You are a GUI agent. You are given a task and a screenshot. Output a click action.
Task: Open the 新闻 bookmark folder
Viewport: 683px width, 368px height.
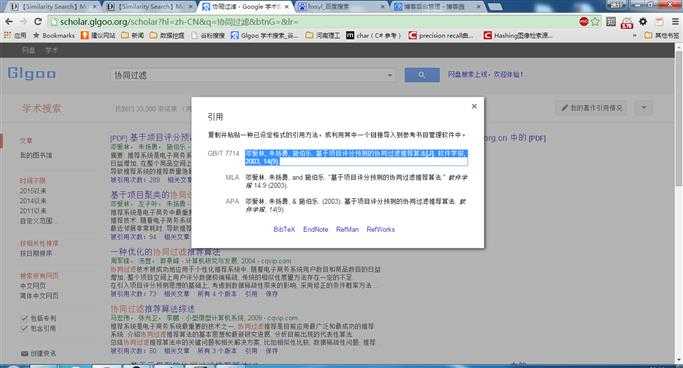133,35
